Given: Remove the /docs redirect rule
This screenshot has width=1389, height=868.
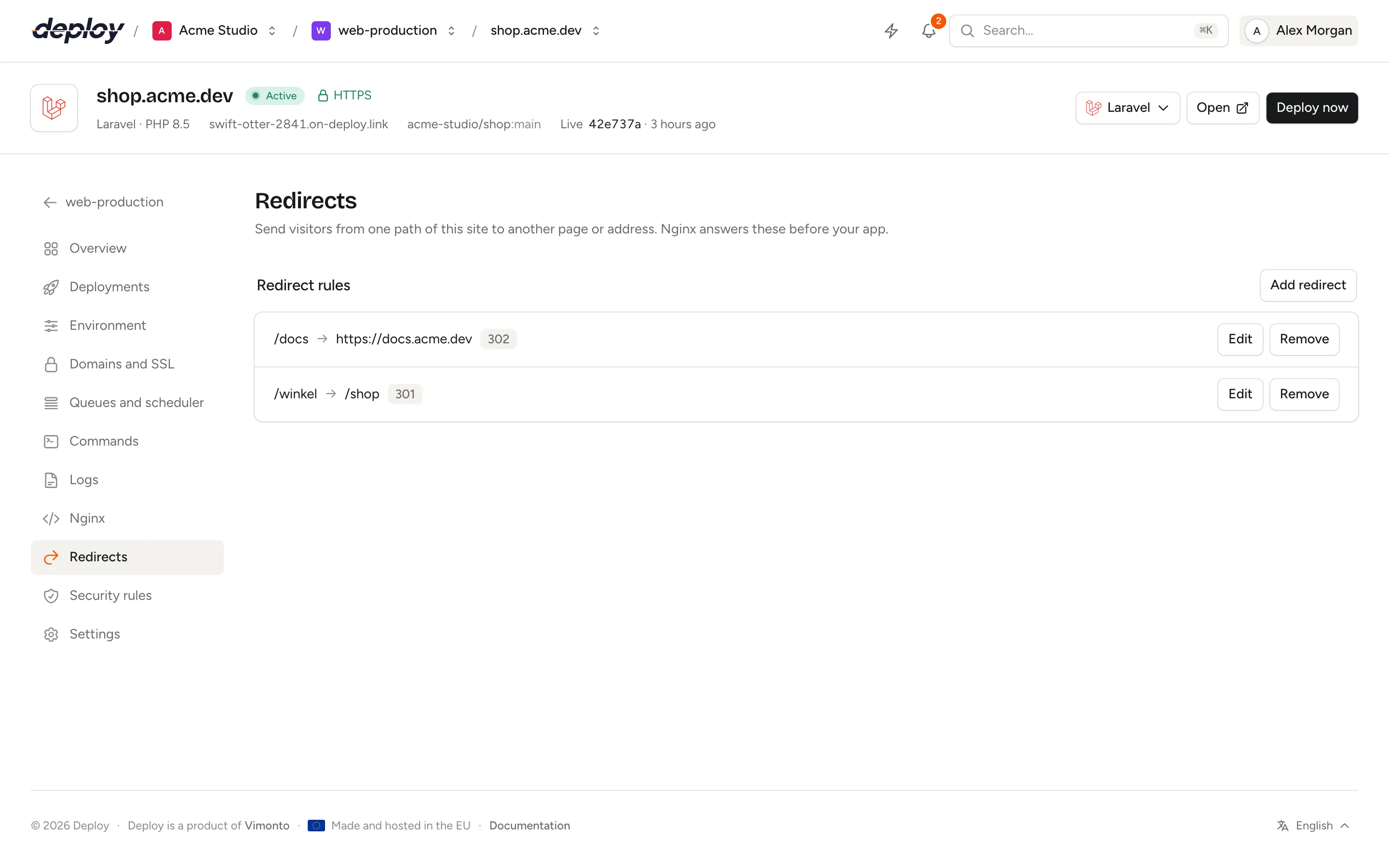Looking at the screenshot, I should click(1304, 339).
